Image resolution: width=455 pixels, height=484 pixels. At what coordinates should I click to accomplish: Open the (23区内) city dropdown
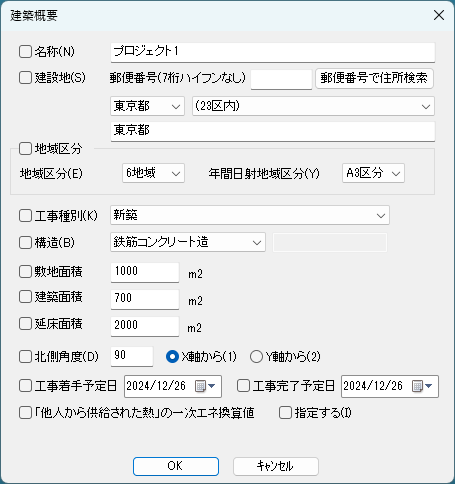pyautogui.click(x=313, y=106)
